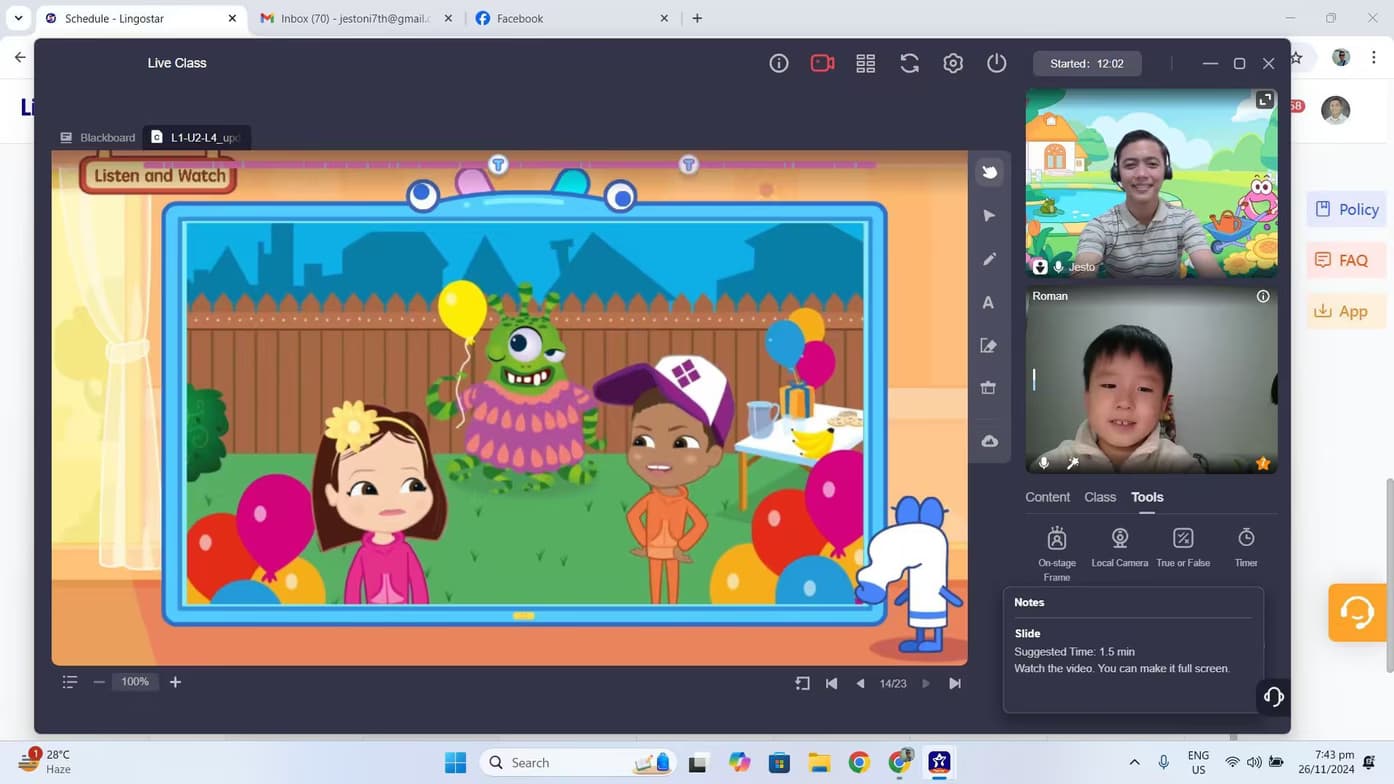Expand the teacher video to fullscreen
The width and height of the screenshot is (1394, 784).
pyautogui.click(x=1265, y=100)
